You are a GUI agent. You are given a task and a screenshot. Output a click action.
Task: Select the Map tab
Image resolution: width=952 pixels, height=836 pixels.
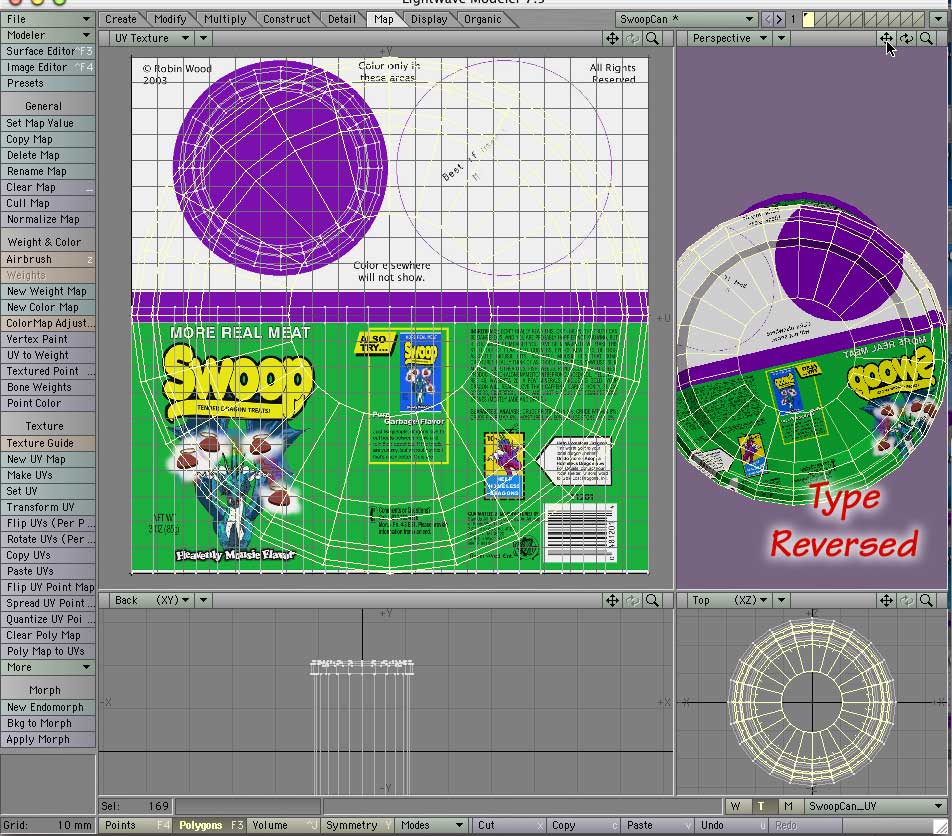[x=384, y=19]
